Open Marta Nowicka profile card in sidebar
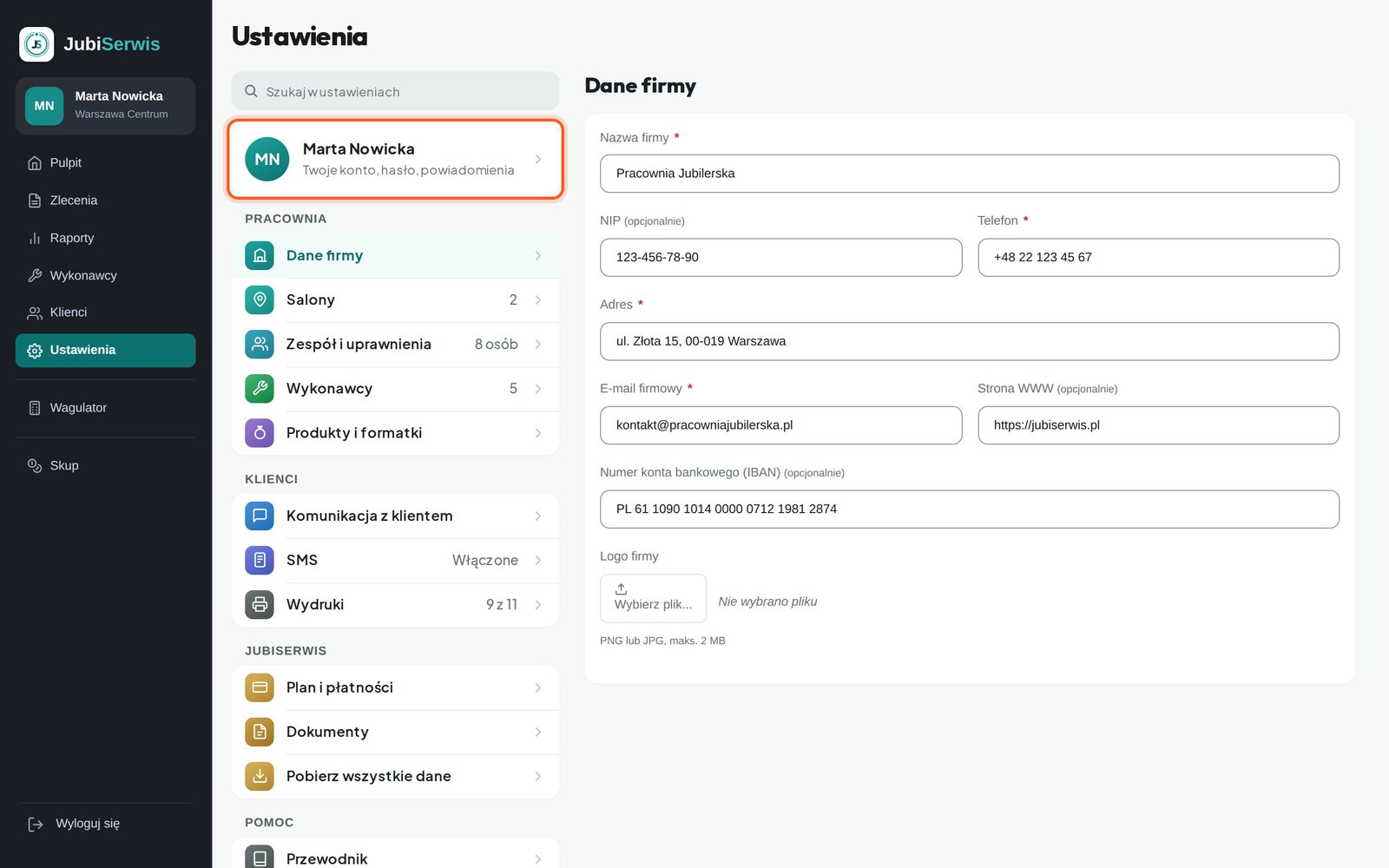This screenshot has height=868, width=1389. pos(105,106)
